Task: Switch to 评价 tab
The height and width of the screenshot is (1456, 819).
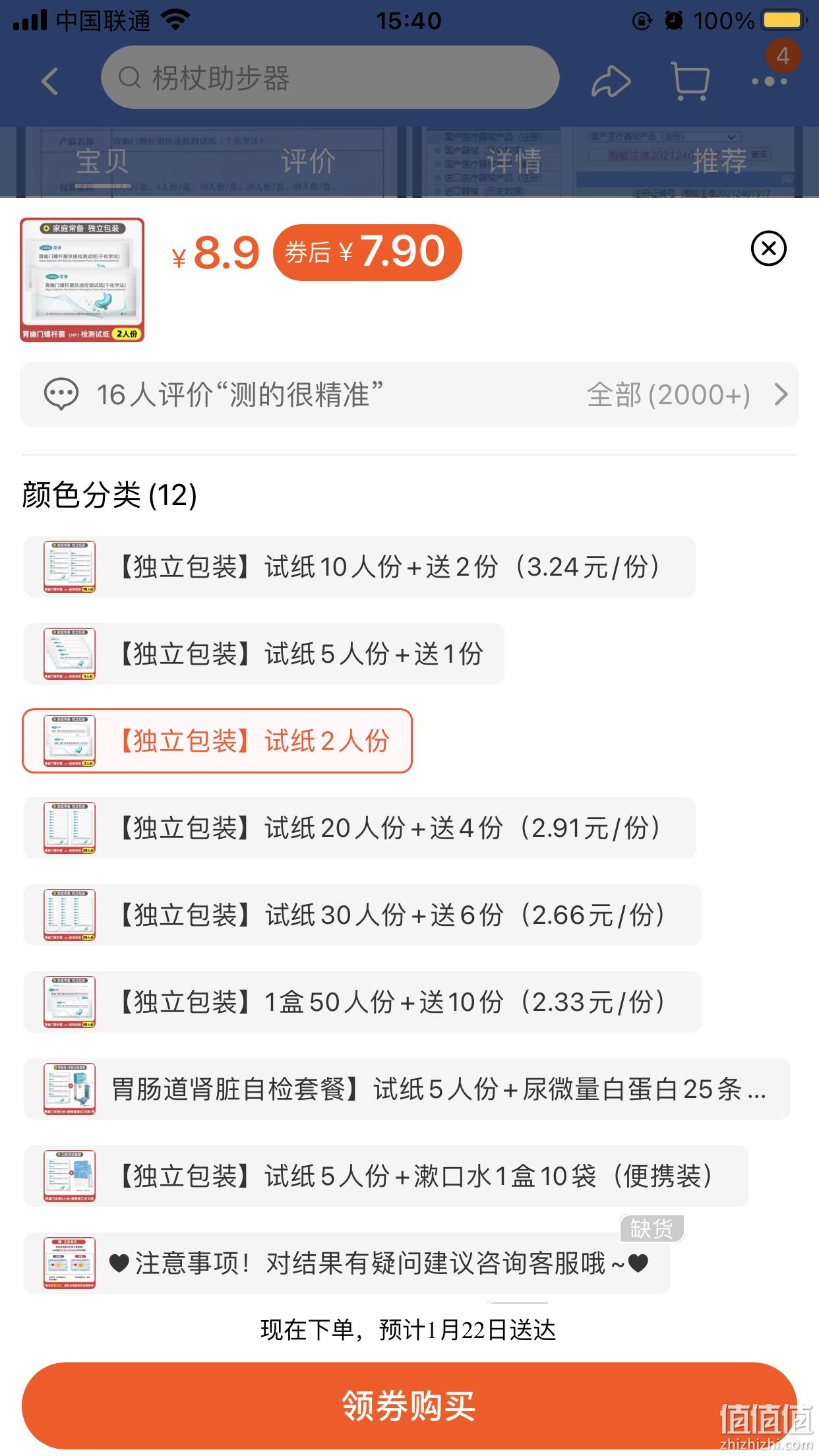Action: (x=308, y=162)
